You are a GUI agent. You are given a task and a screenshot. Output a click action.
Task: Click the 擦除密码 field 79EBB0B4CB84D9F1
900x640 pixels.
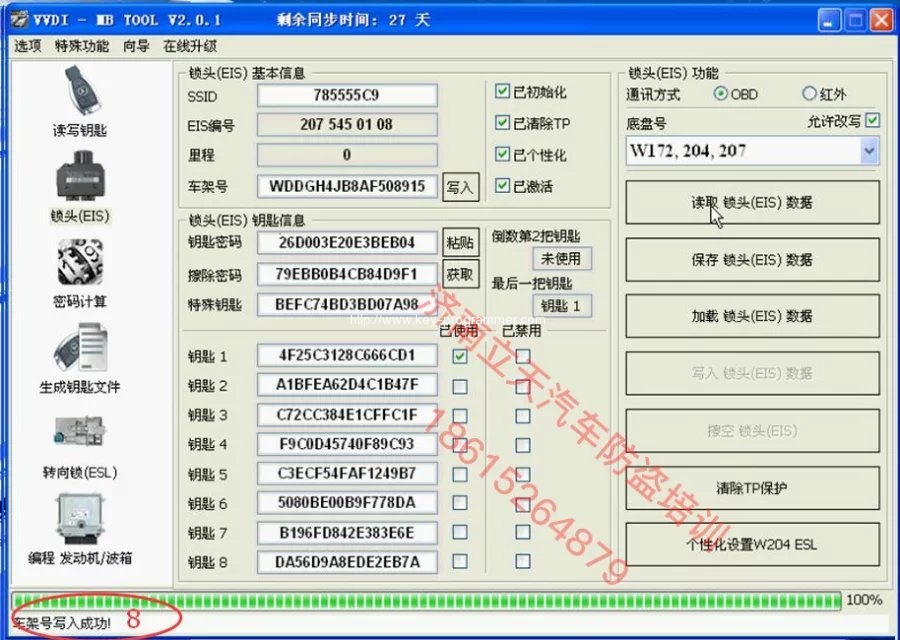click(347, 274)
